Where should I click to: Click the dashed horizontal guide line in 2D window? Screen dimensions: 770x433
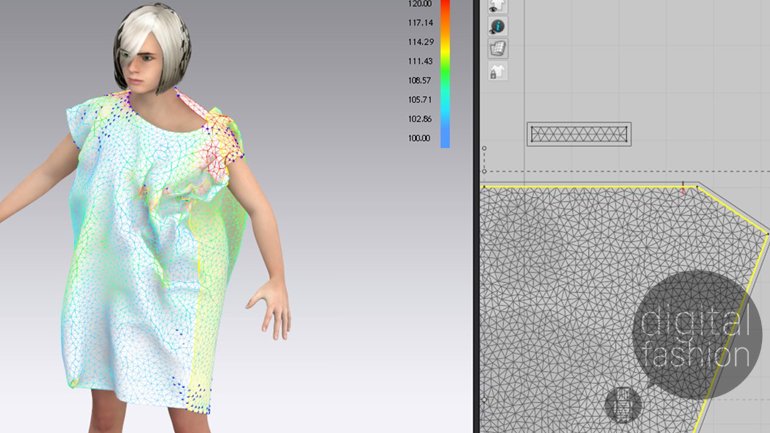(x=620, y=170)
